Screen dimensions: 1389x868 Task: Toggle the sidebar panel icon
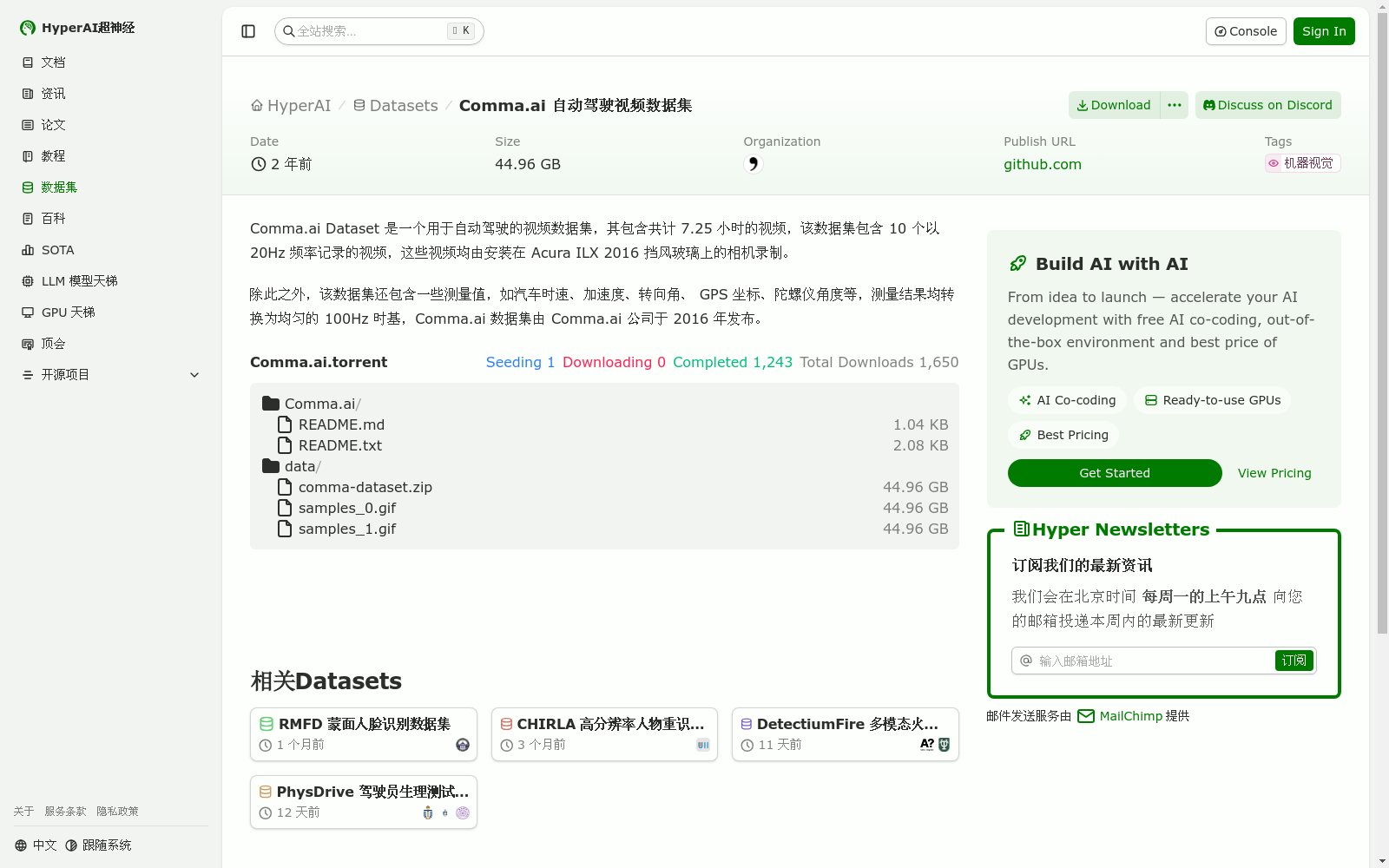pyautogui.click(x=248, y=31)
